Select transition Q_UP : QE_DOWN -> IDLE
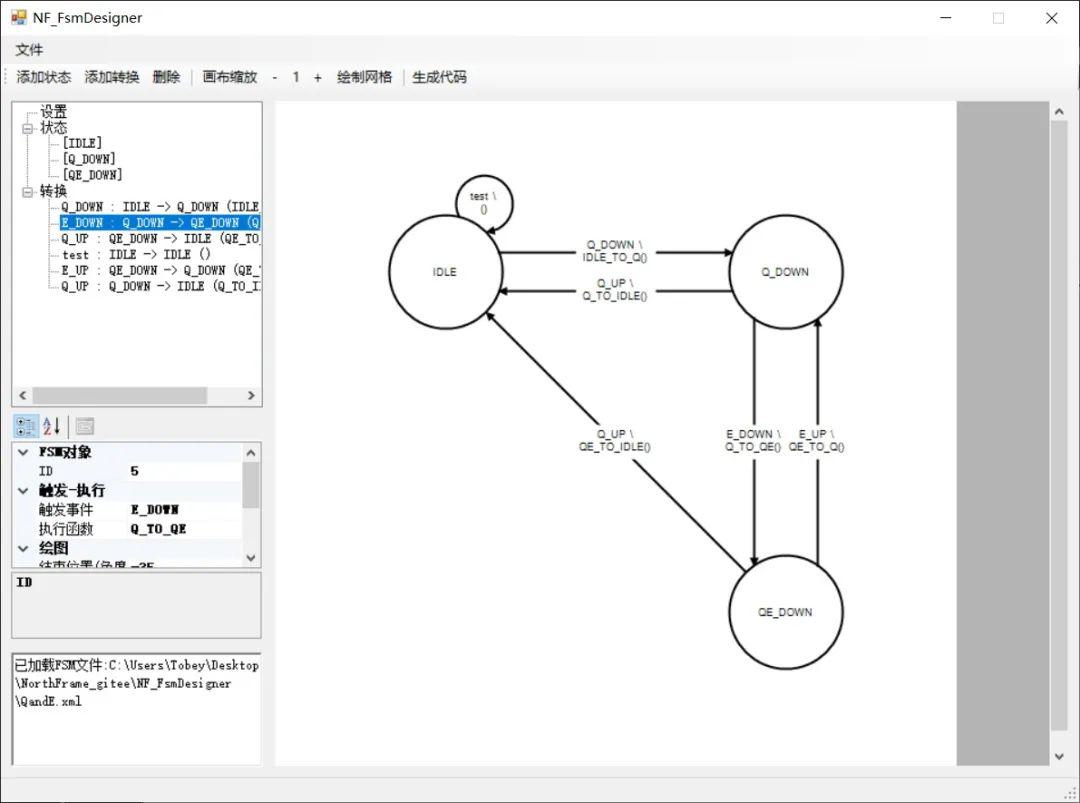The image size is (1080, 803). [x=160, y=238]
